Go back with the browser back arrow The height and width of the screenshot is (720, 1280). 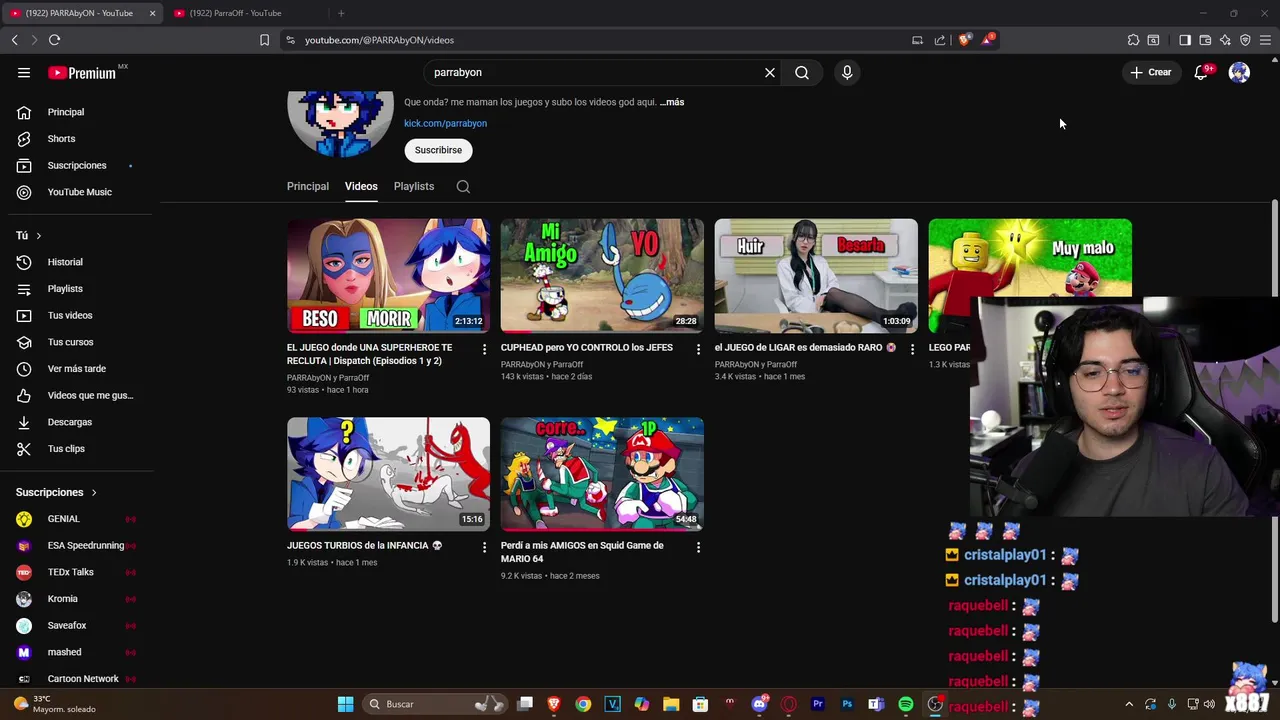tap(14, 40)
